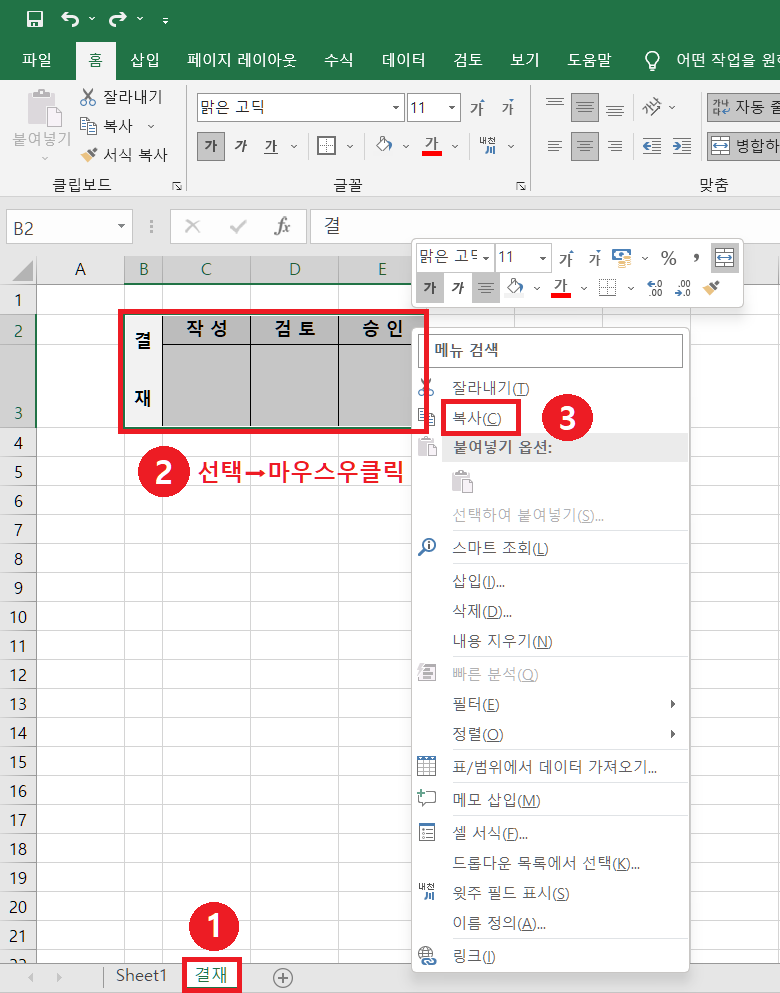780x993 pixels.
Task: Click the text orientation icon in ribbon
Action: click(652, 107)
